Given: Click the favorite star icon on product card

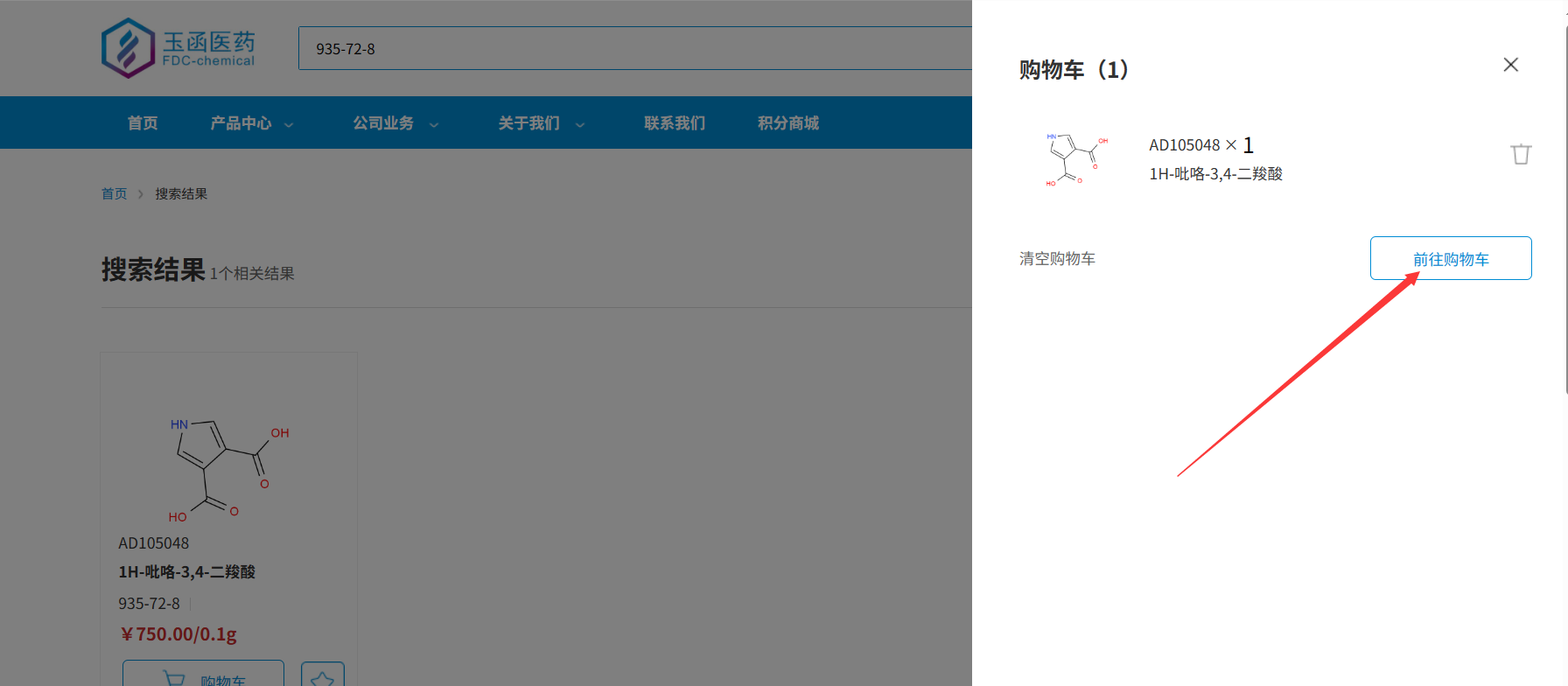Looking at the screenshot, I should 323,674.
